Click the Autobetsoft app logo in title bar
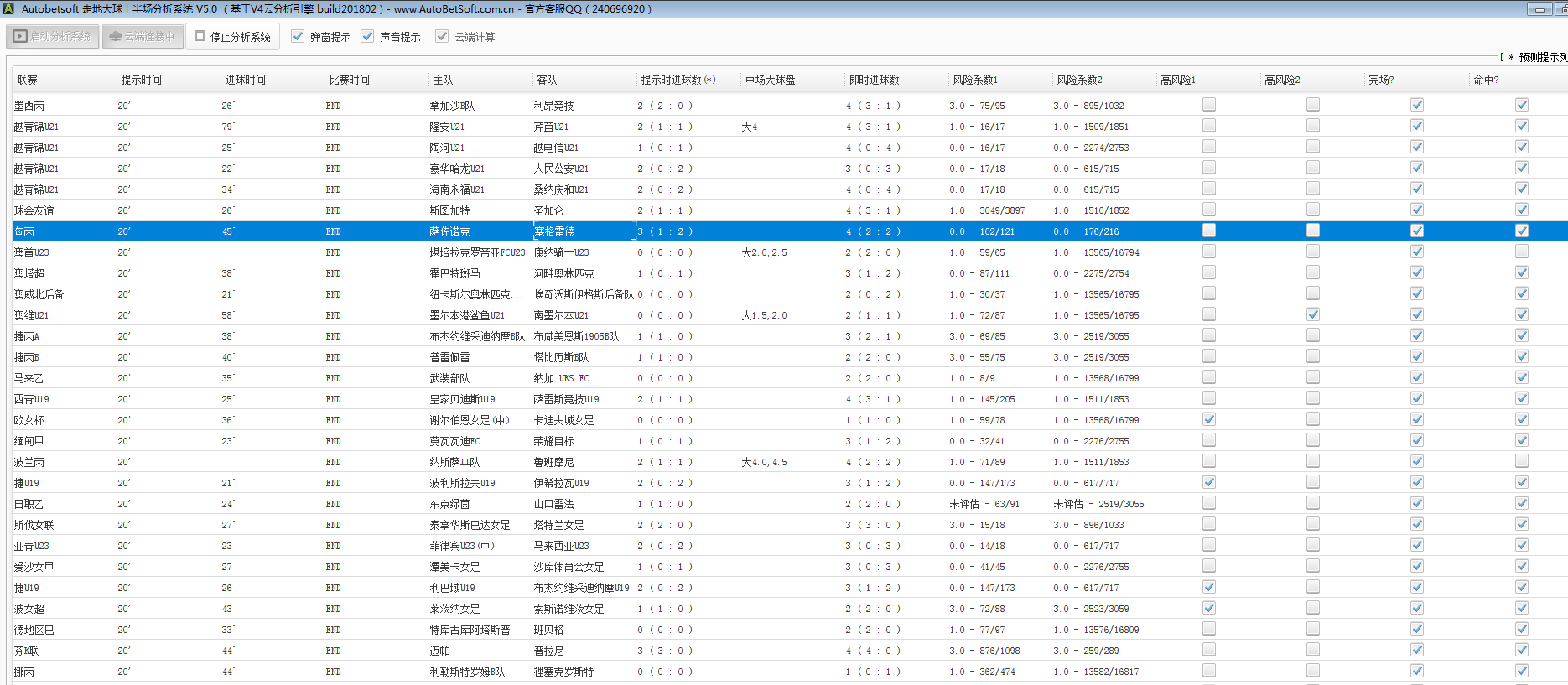Screen dimensions: 1568x685 pyautogui.click(x=8, y=9)
